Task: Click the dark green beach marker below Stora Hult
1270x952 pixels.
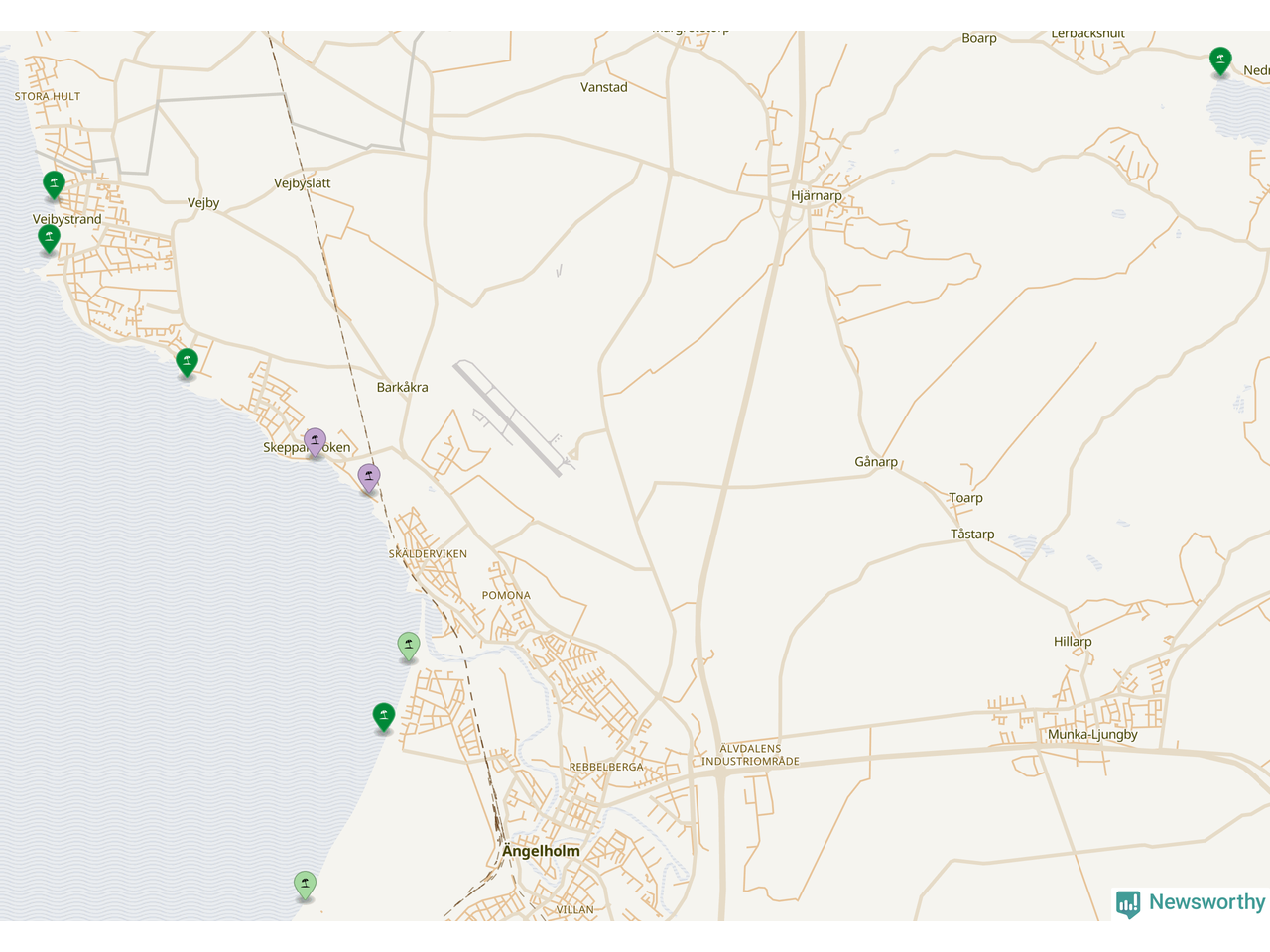Action: point(54,184)
